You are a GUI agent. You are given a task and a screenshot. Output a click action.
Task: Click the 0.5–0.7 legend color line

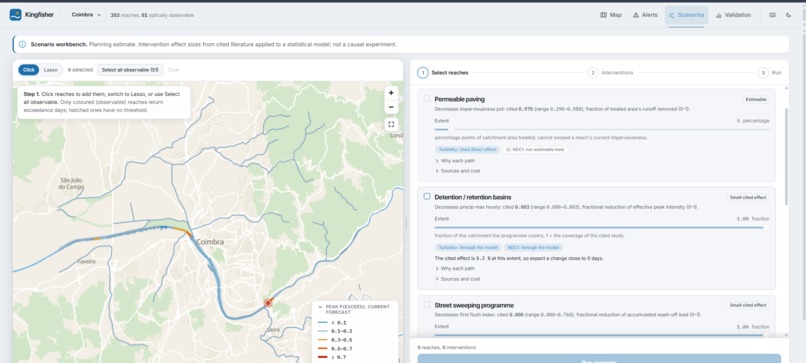(323, 349)
